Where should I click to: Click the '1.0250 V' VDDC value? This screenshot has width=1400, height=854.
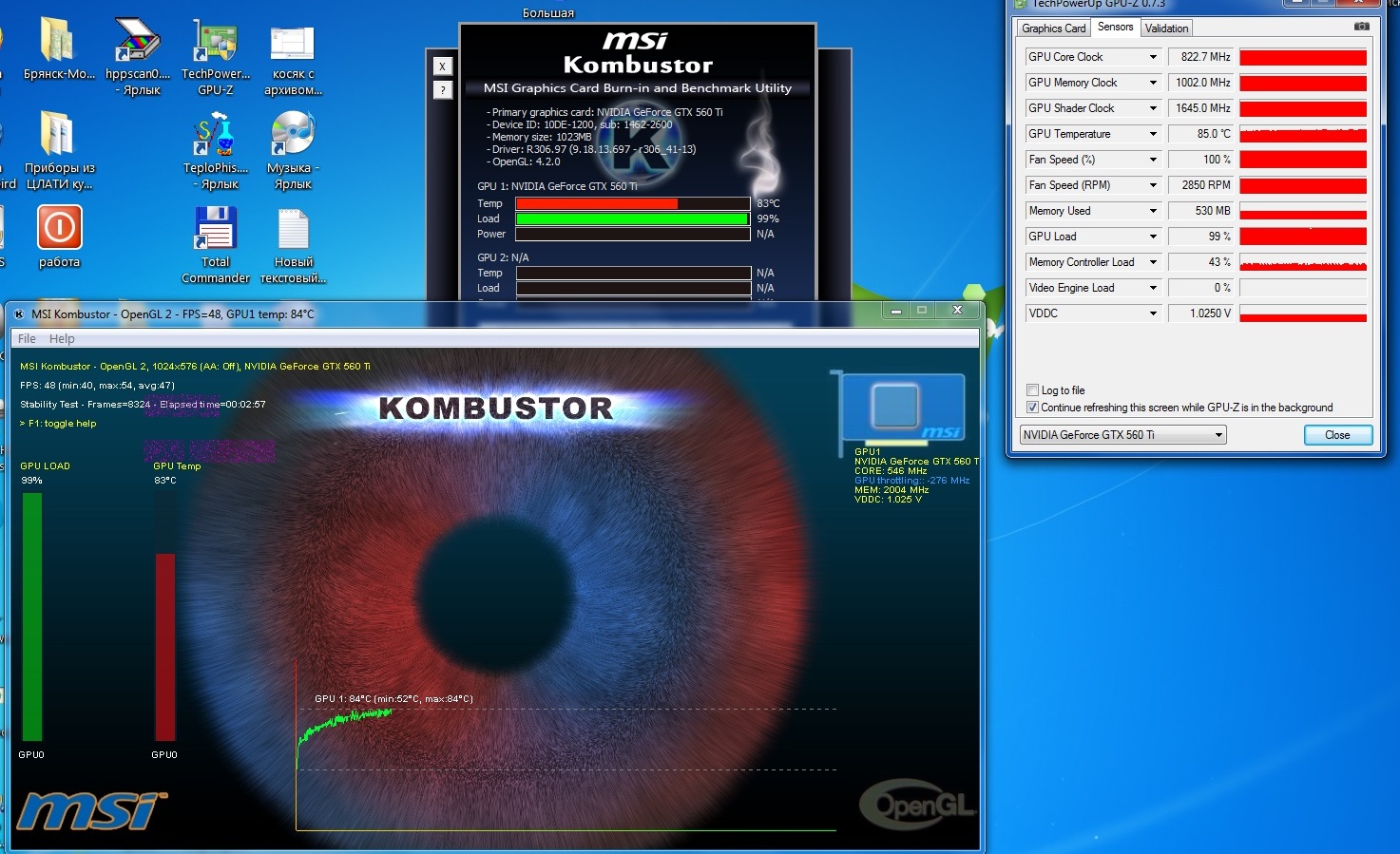click(x=1200, y=313)
